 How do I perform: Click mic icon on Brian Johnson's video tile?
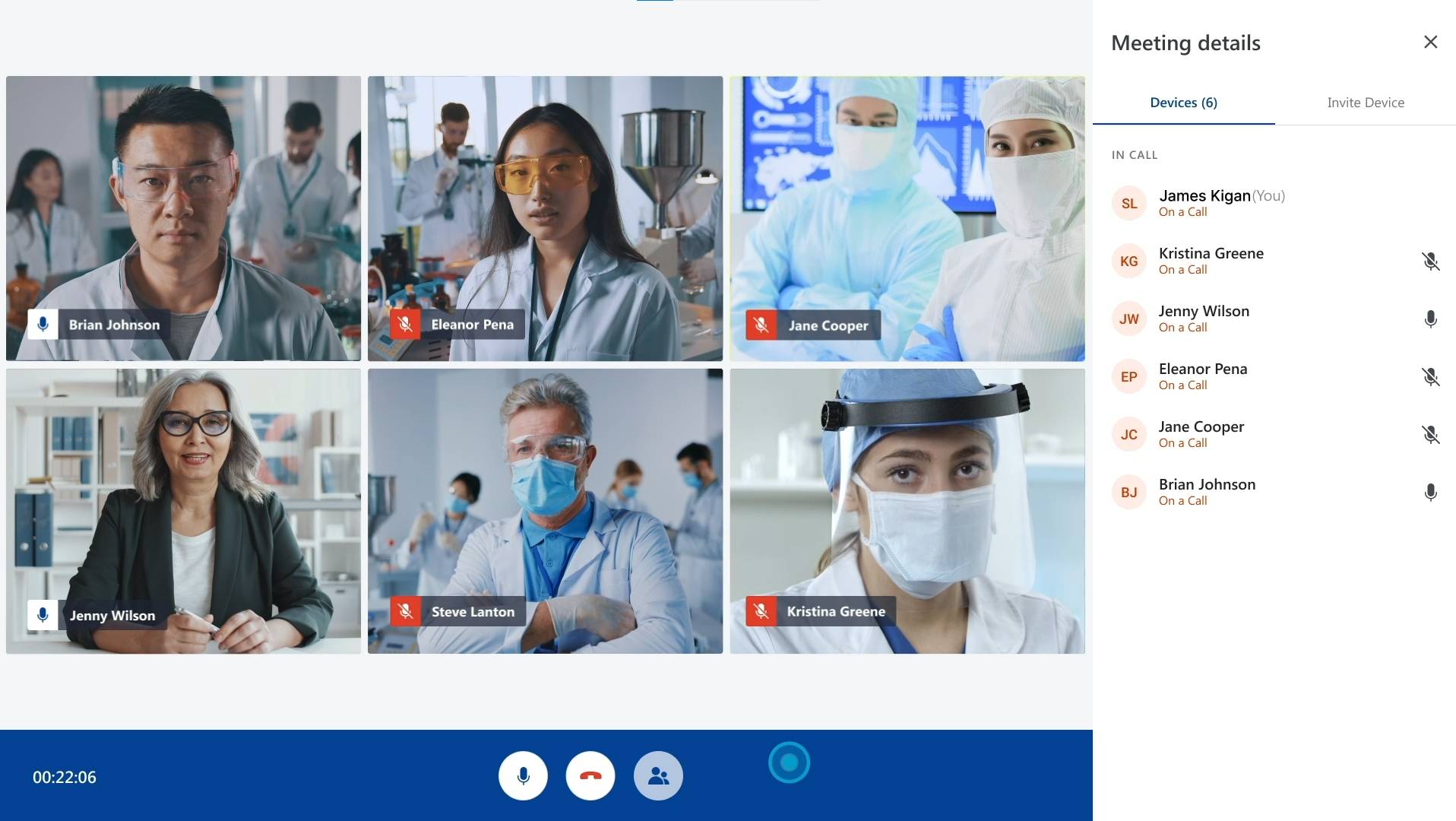(43, 325)
